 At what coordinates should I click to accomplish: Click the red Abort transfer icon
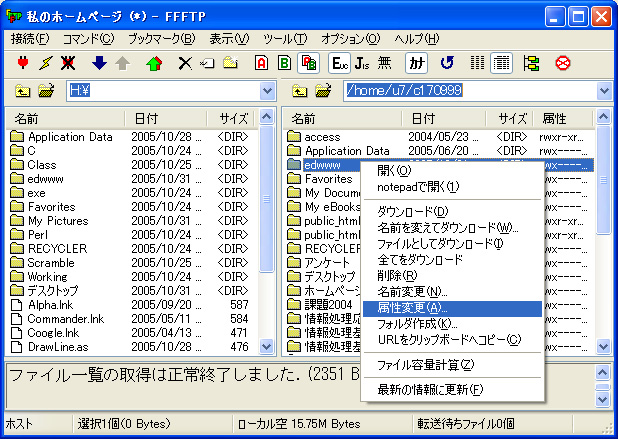(x=562, y=63)
